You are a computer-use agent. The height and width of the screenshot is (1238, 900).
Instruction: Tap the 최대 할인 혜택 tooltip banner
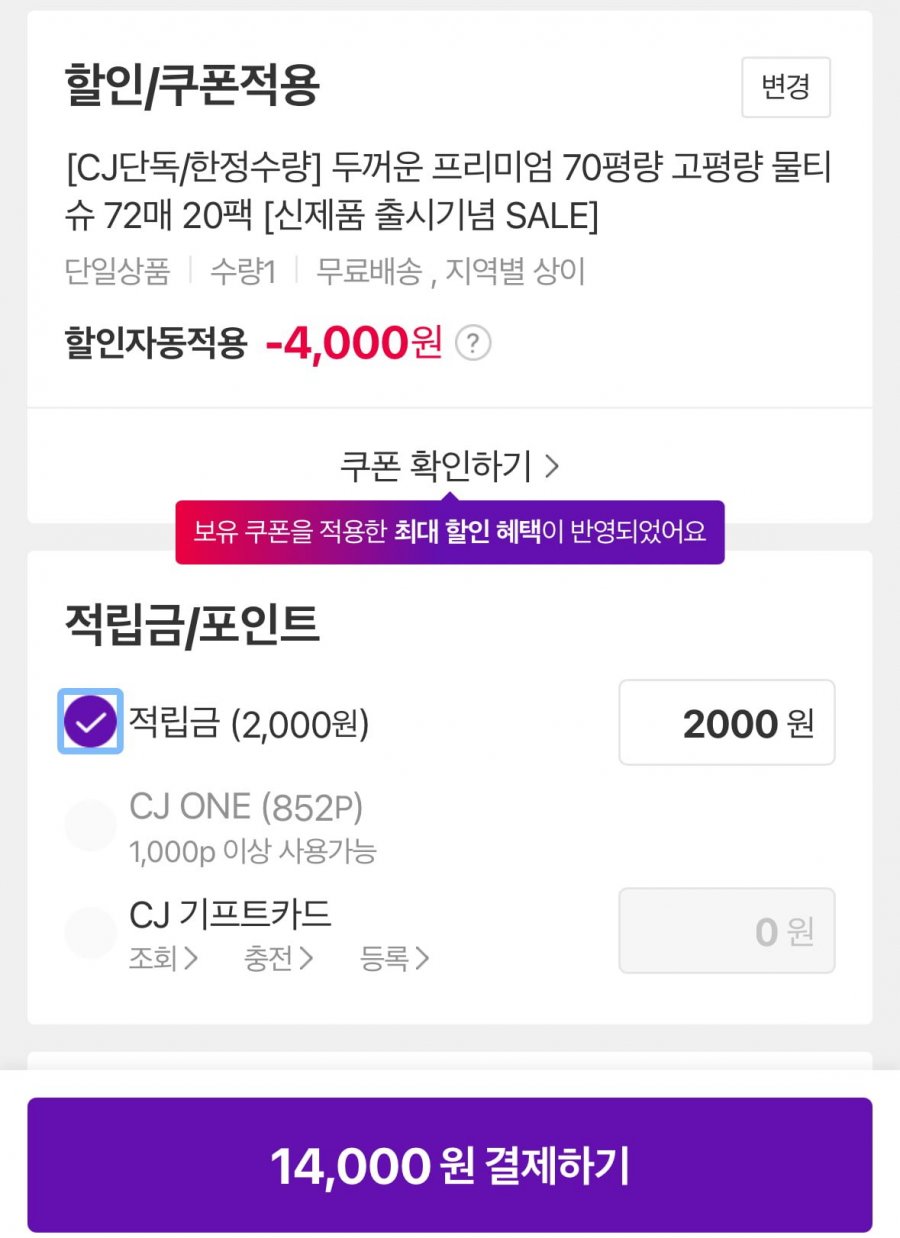click(x=450, y=532)
